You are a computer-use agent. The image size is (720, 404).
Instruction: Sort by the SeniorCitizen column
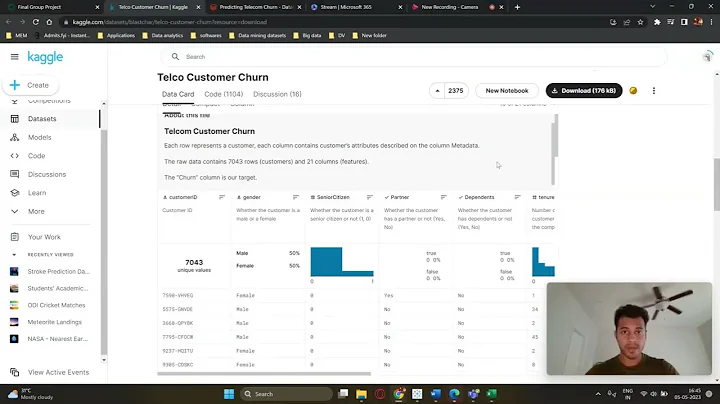(370, 197)
